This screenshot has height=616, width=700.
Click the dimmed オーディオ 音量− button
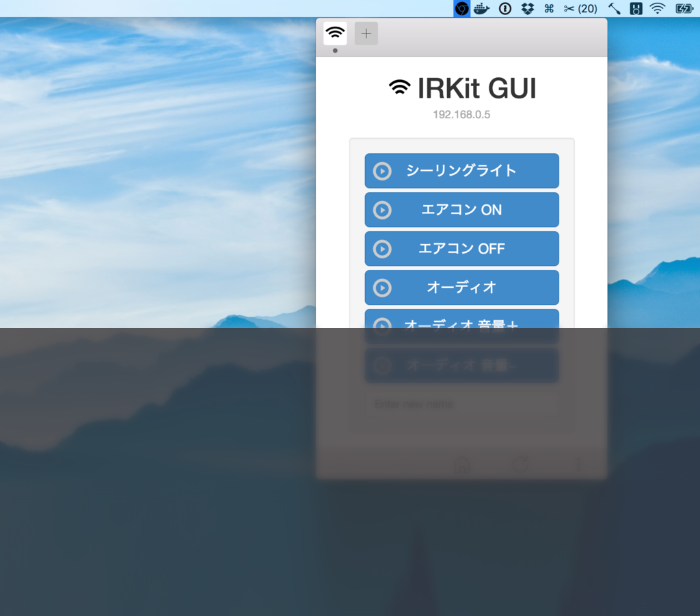(x=462, y=366)
